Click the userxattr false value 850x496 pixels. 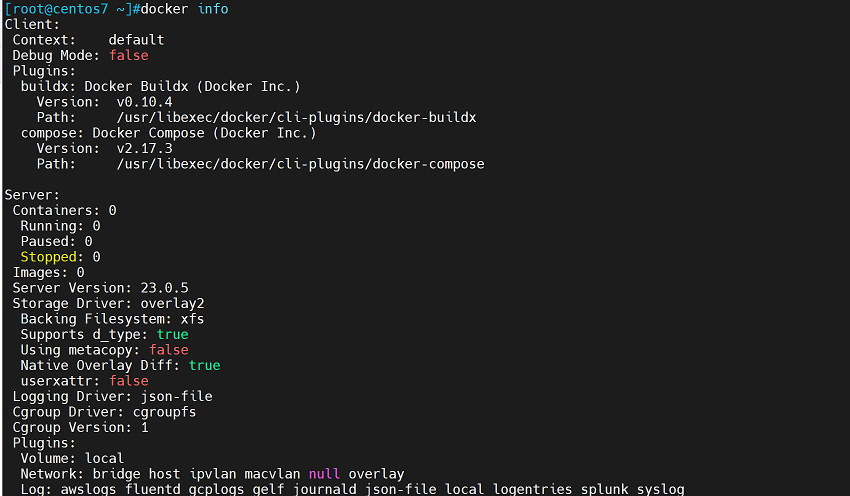[x=128, y=381]
